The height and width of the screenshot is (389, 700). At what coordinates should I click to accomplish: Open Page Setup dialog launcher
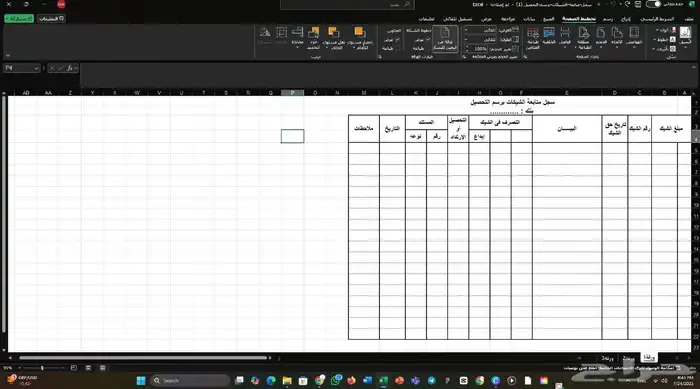point(525,57)
